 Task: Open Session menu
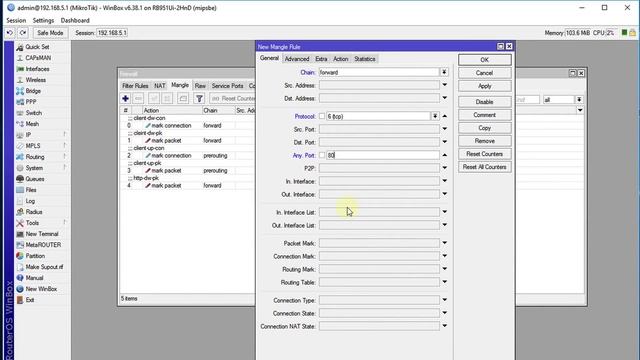16,20
